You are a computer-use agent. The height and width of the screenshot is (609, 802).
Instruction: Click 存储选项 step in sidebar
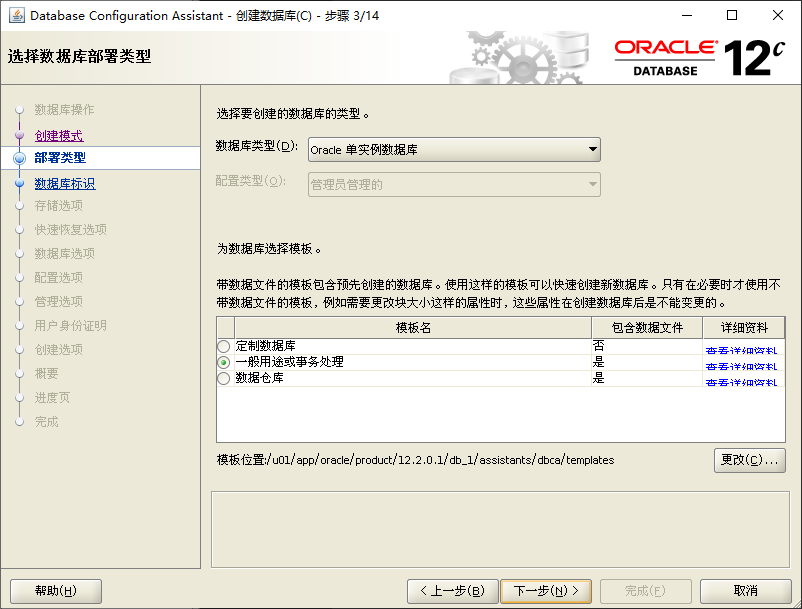59,206
